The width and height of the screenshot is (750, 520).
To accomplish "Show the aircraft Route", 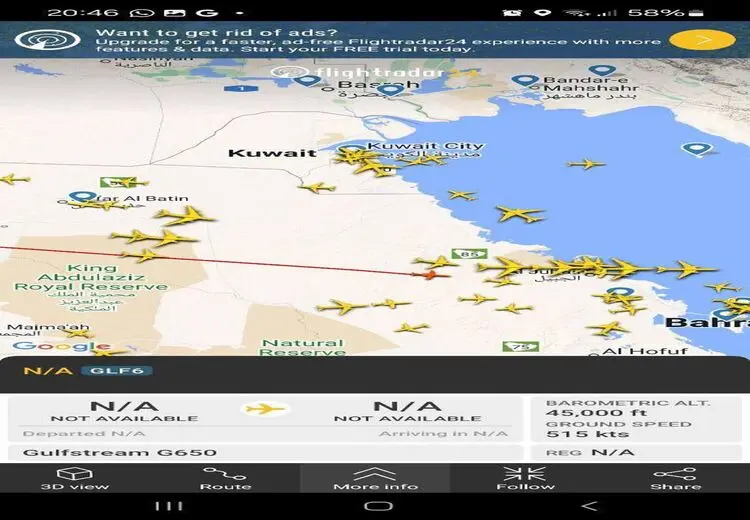I will (x=225, y=478).
